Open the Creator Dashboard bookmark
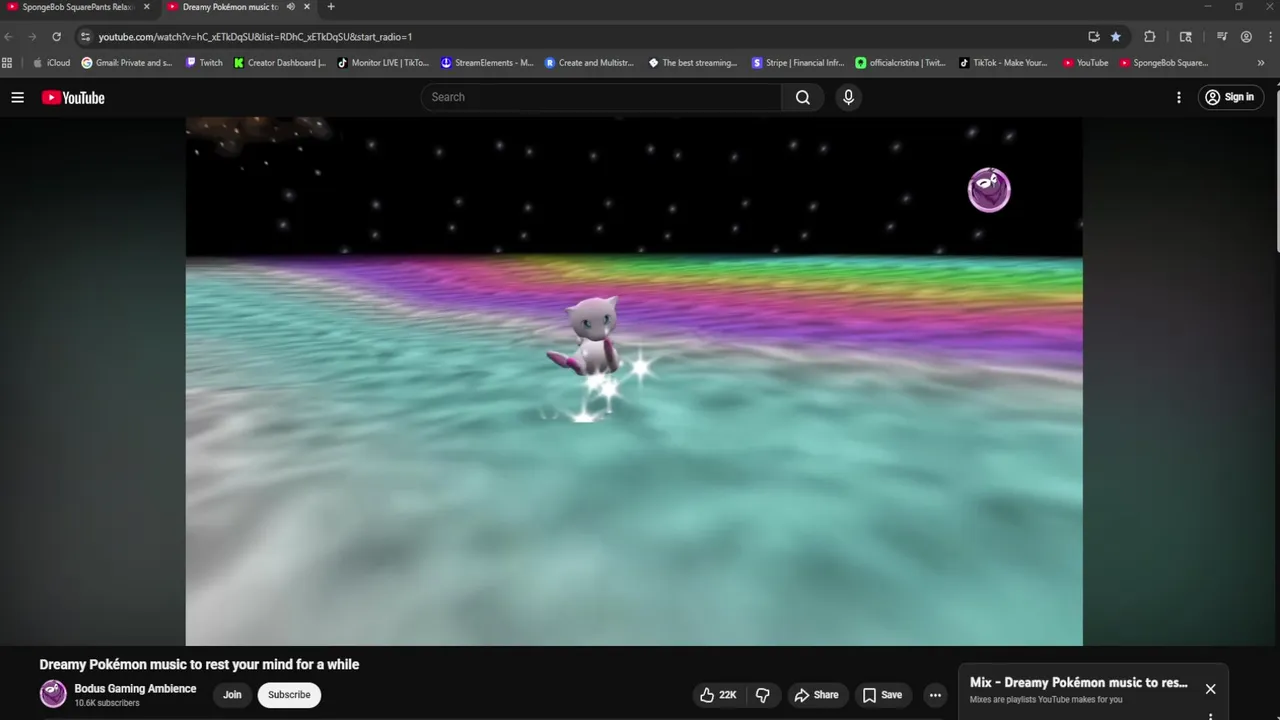 pyautogui.click(x=280, y=63)
